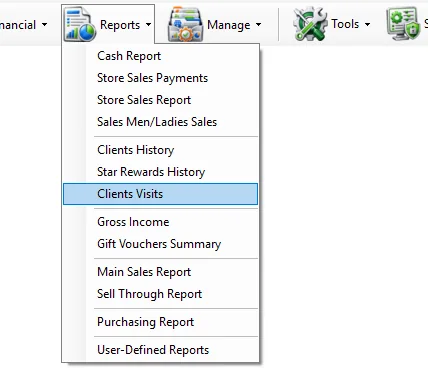Open Main Sales Report
The image size is (428, 385).
160,272
